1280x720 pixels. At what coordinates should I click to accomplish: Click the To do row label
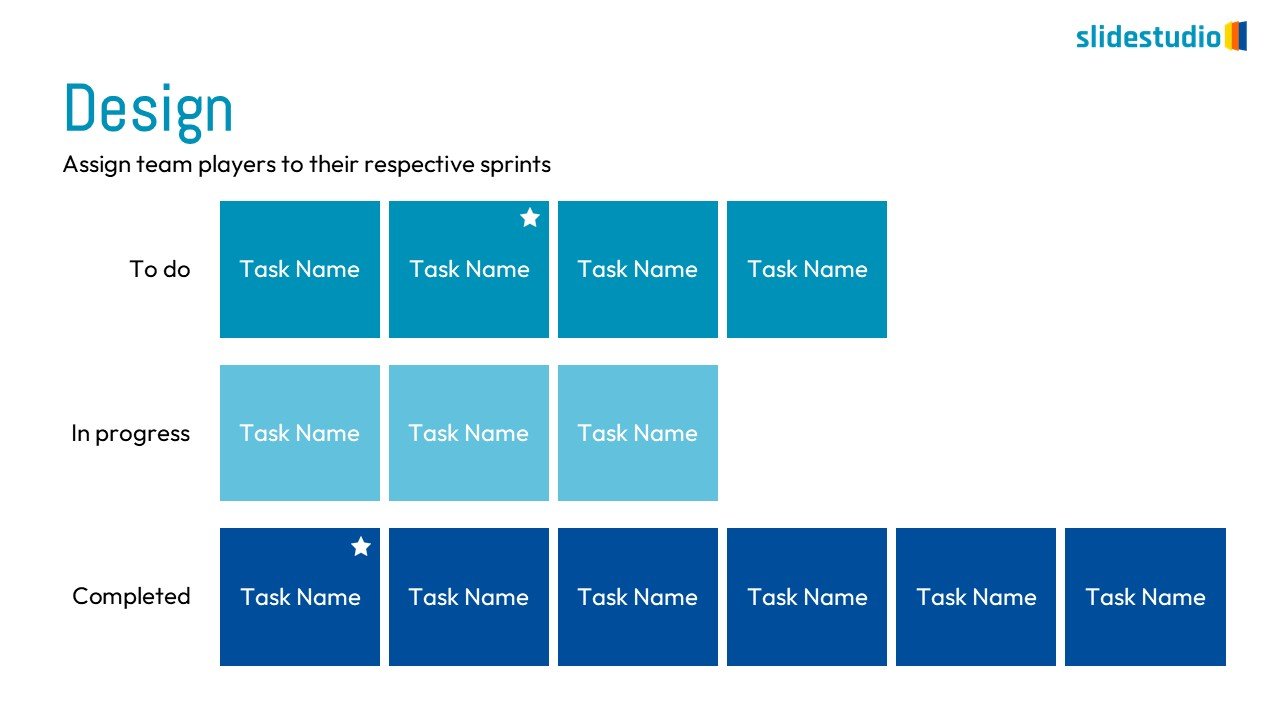coord(159,269)
